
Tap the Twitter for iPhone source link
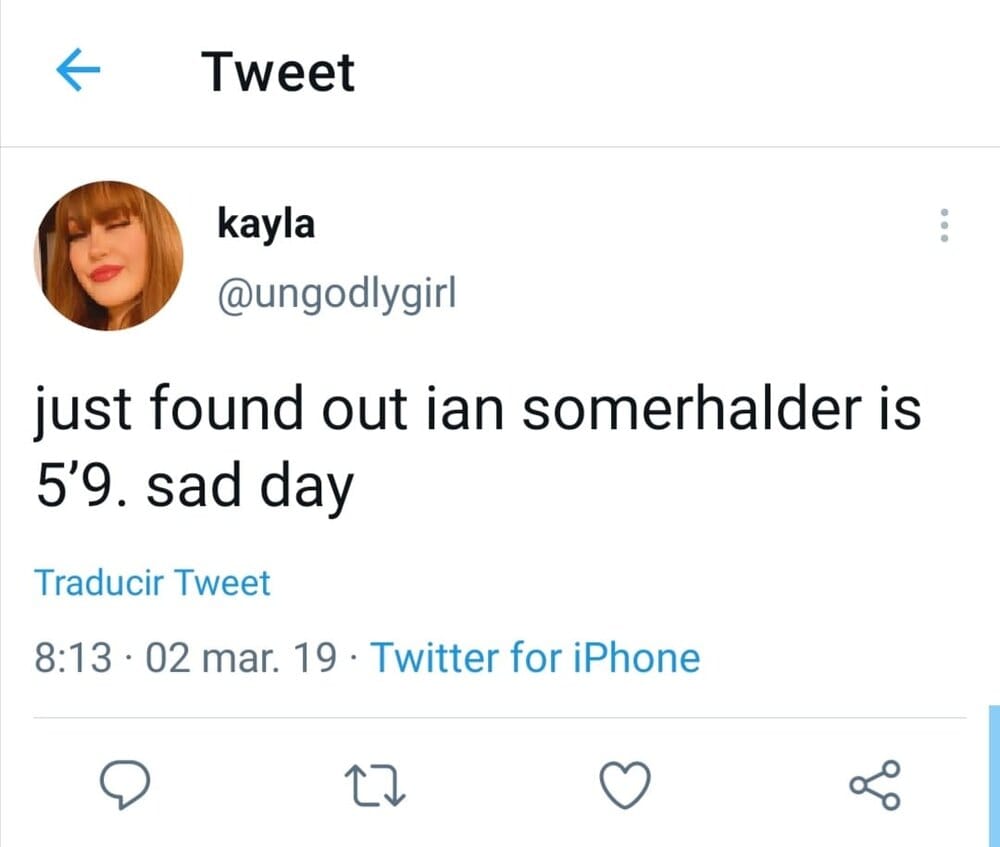coord(535,658)
